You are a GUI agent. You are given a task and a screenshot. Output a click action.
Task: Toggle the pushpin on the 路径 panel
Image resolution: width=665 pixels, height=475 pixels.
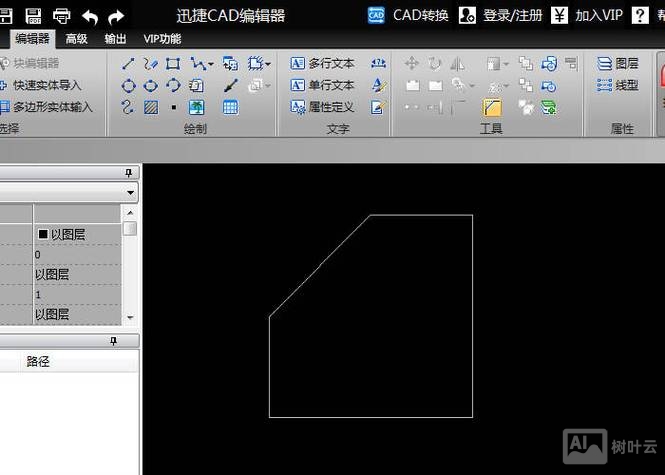pos(113,341)
